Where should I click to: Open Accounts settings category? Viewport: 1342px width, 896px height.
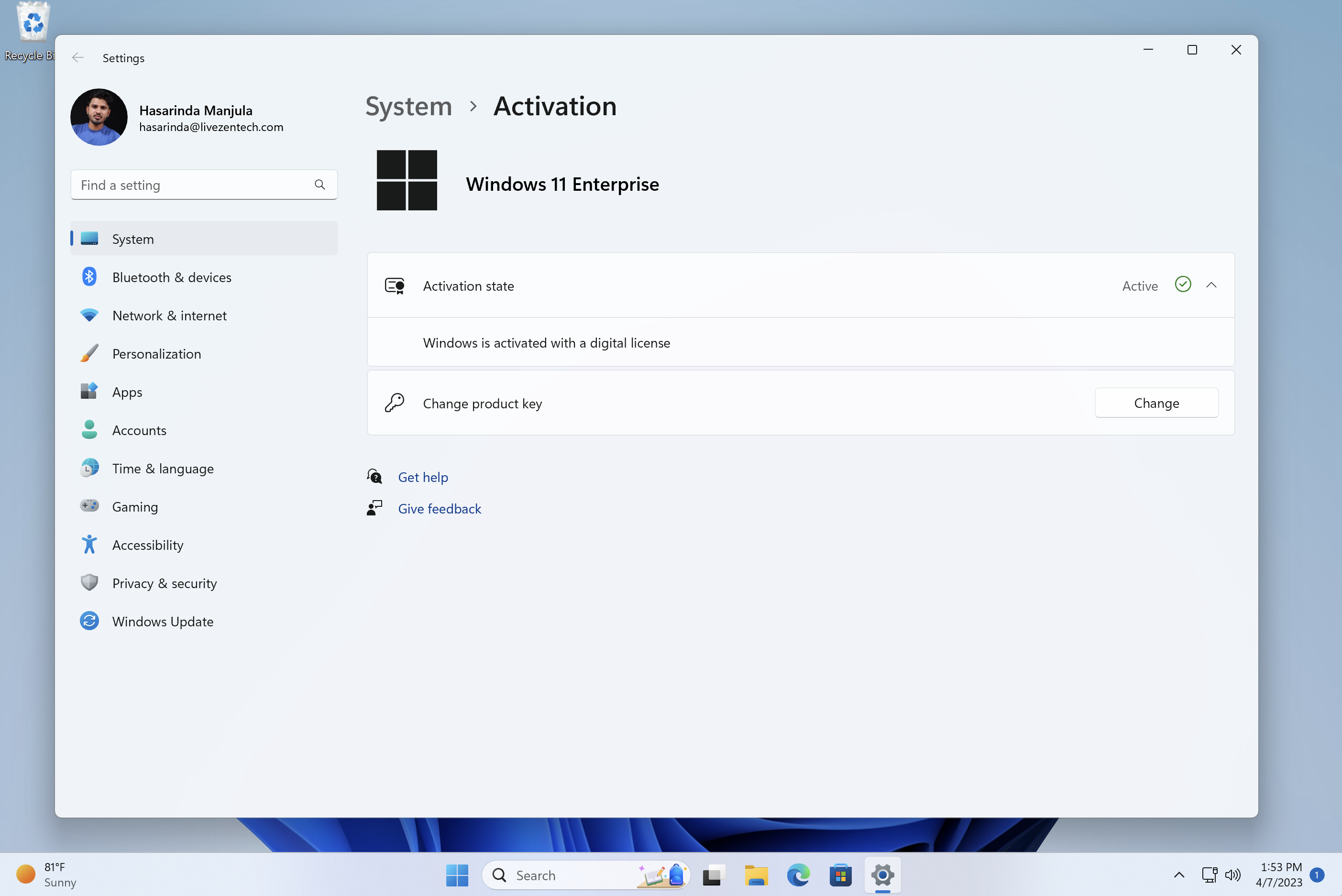pyautogui.click(x=139, y=430)
